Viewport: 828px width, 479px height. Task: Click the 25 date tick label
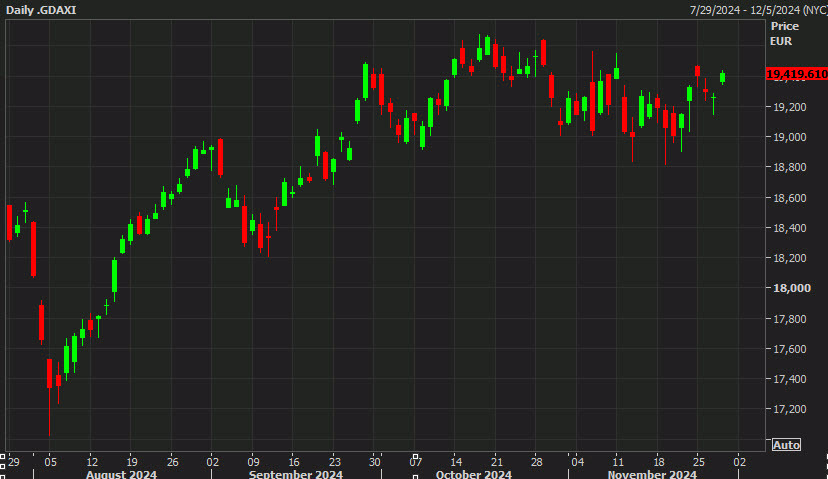click(699, 462)
